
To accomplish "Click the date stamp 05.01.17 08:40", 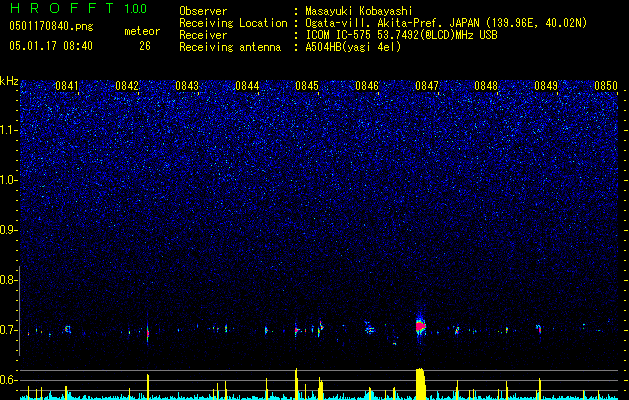I will 51,46.
